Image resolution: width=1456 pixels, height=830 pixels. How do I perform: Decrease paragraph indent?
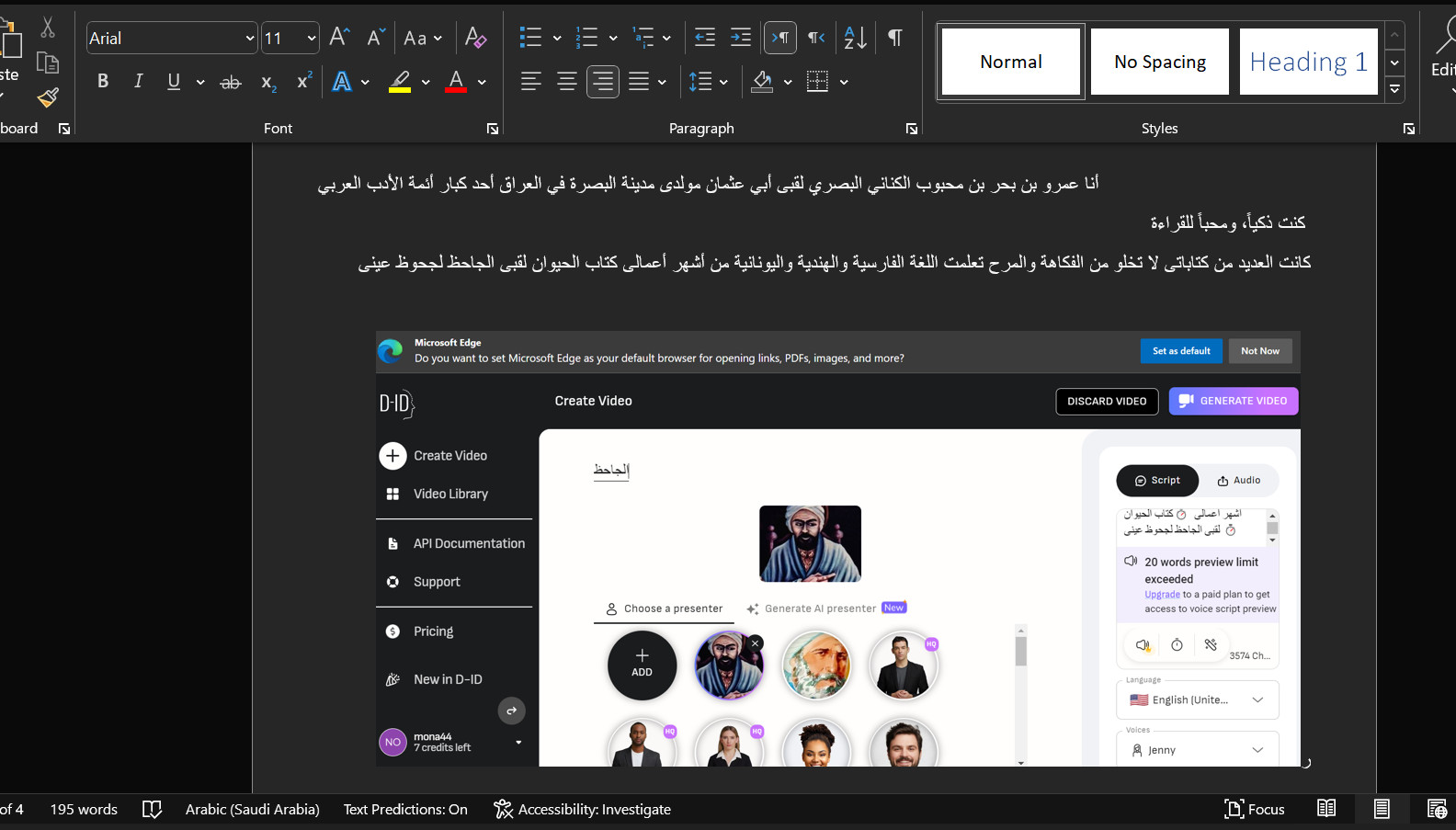[x=705, y=38]
